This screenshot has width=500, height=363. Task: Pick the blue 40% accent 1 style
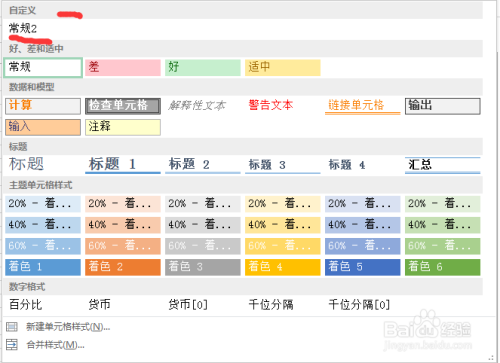(x=43, y=225)
